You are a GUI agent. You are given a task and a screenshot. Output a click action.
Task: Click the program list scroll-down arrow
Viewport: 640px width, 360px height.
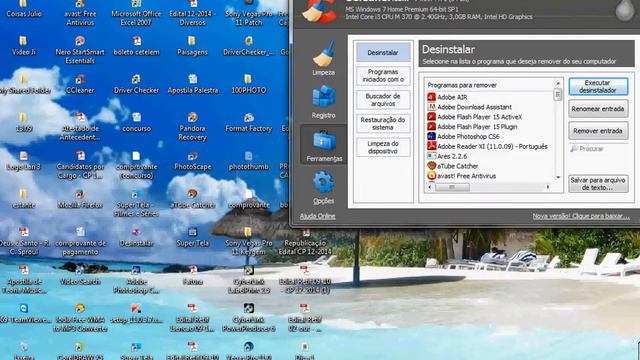point(558,178)
